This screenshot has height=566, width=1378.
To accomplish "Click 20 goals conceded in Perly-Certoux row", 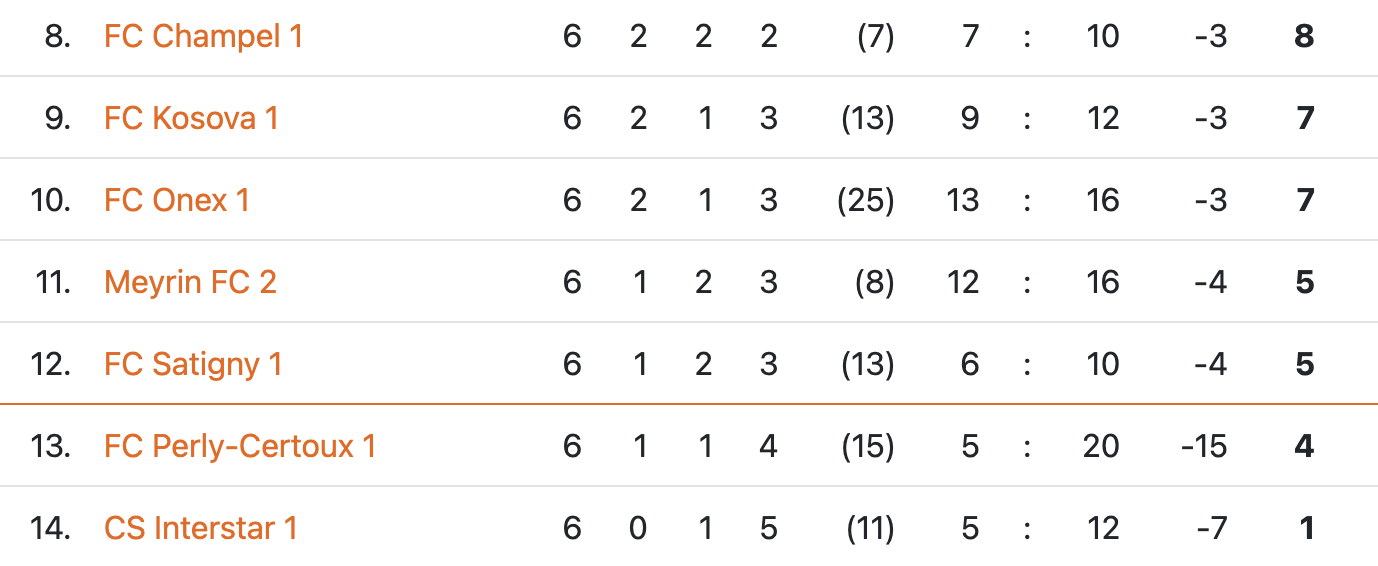I will [x=1101, y=447].
